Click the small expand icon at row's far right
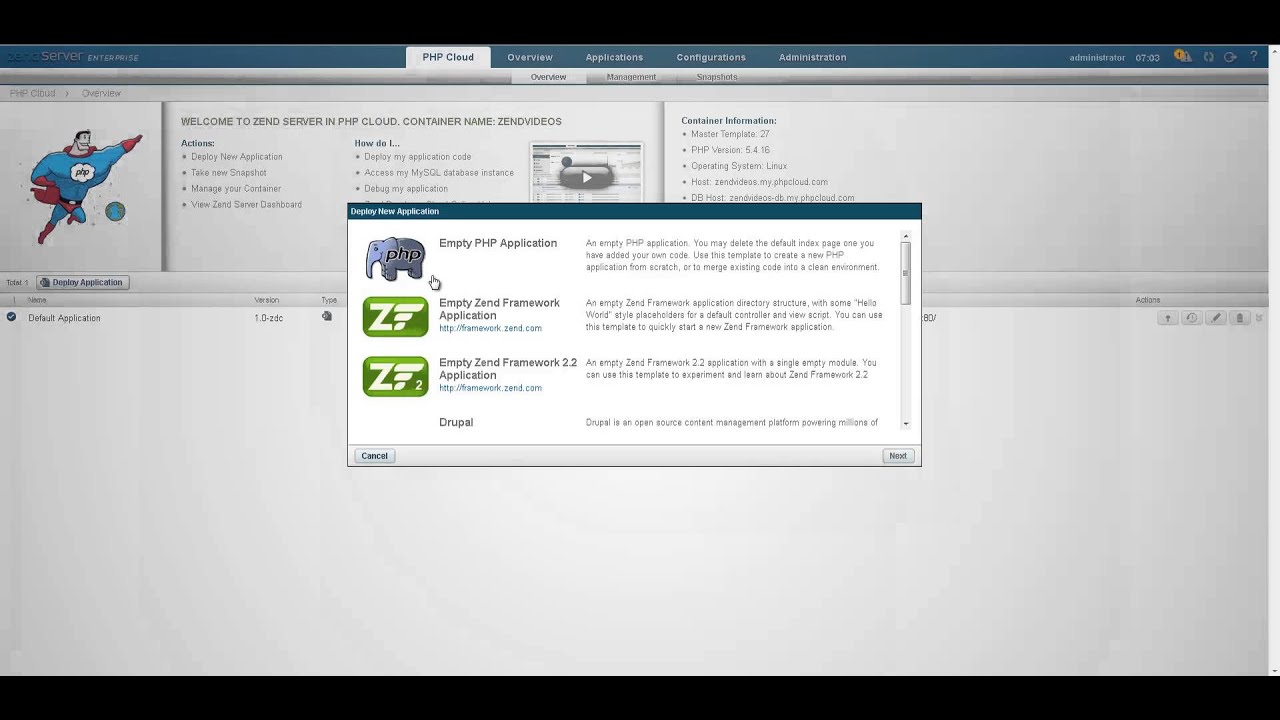This screenshot has height=720, width=1280. coord(1259,318)
